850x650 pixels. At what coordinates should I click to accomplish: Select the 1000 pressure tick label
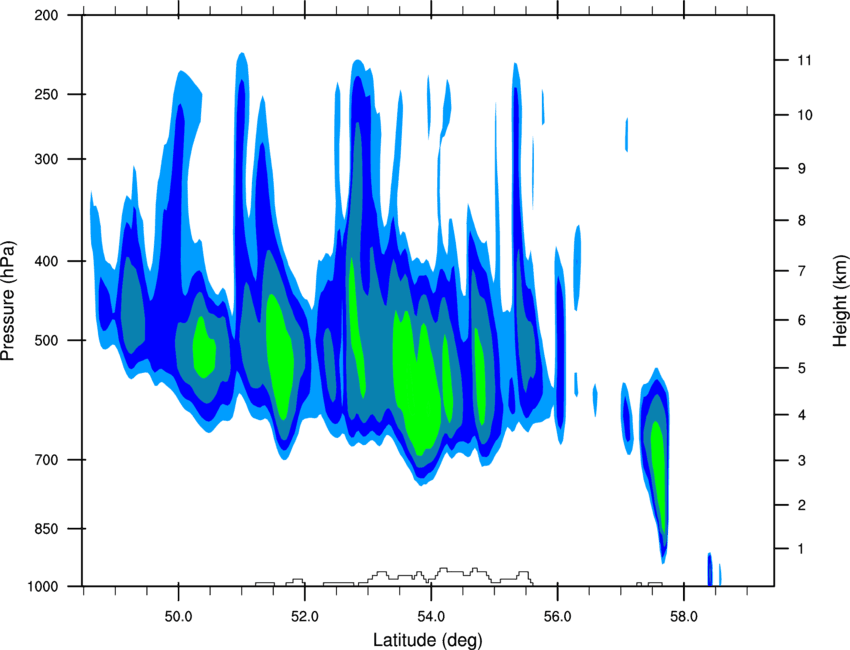coord(42,587)
